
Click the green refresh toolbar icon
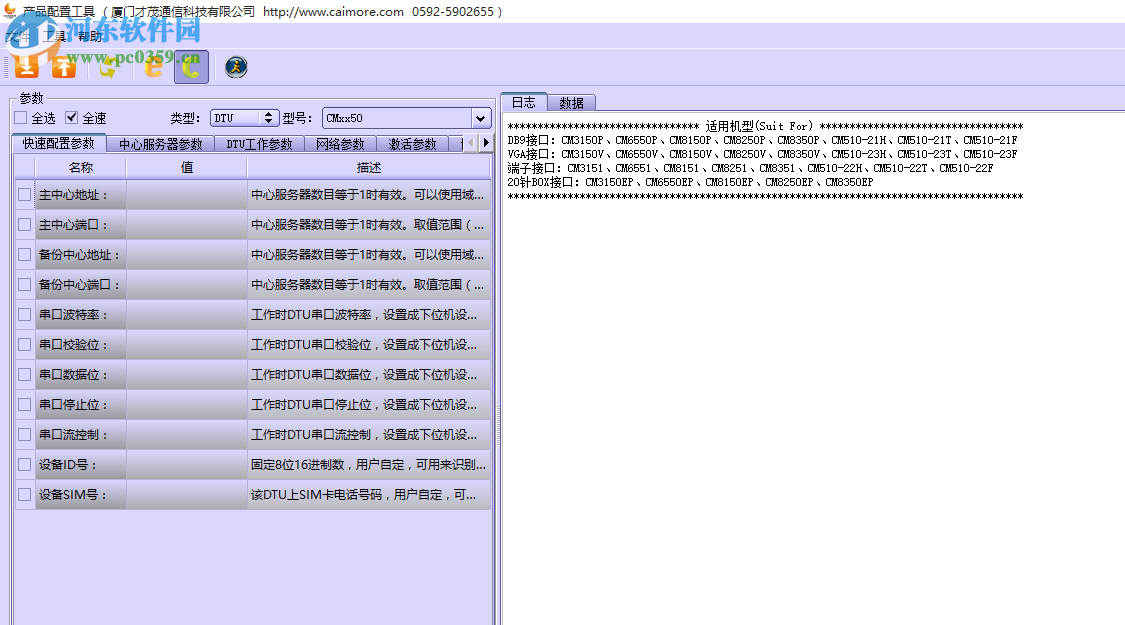pos(106,67)
